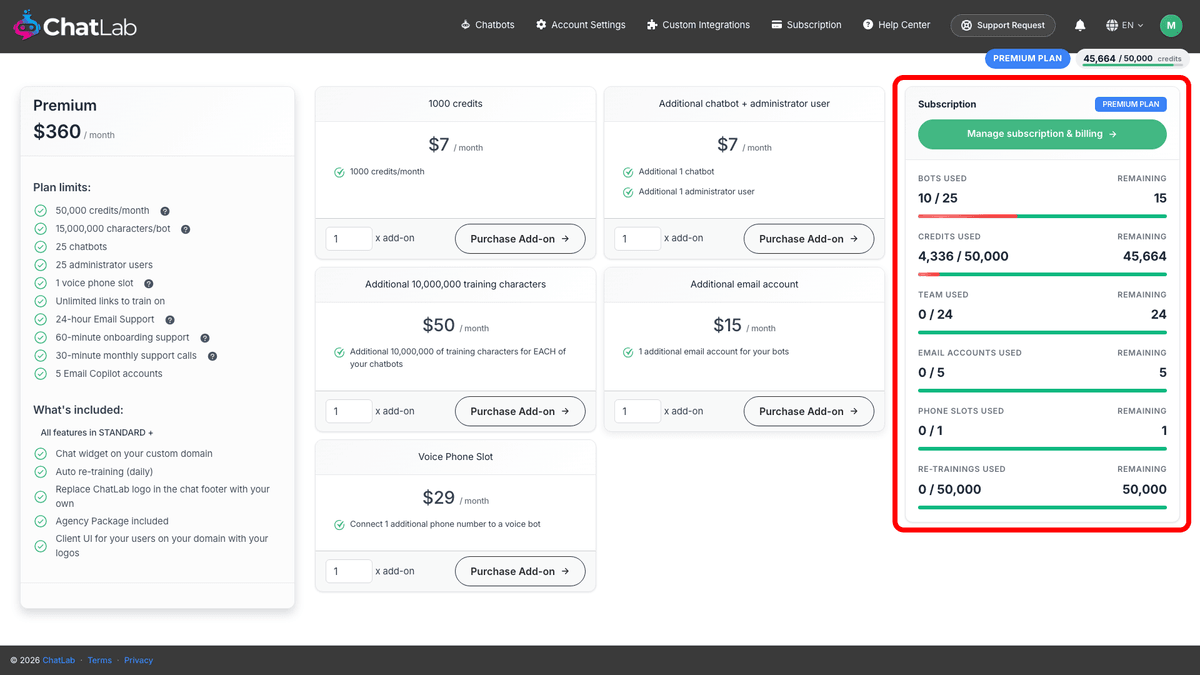Viewport: 1200px width, 675px height.
Task: Click the '10 / 25' bots used value
Action: 938,198
